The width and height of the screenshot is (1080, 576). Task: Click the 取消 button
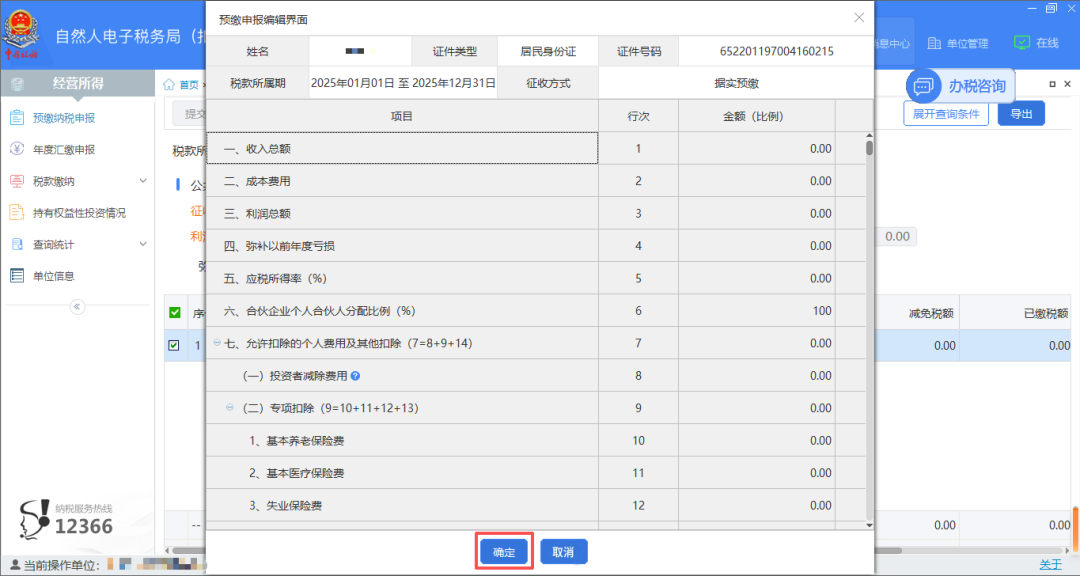564,552
